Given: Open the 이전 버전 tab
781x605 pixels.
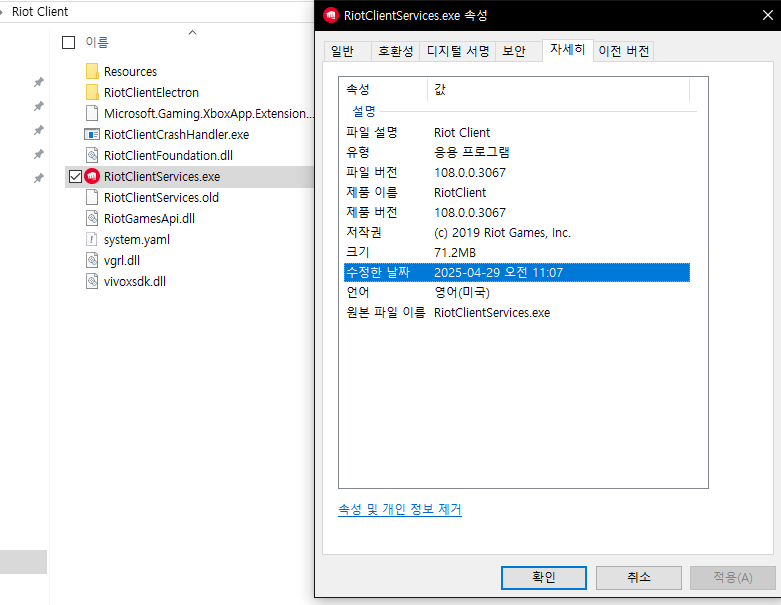Looking at the screenshot, I should [624, 51].
